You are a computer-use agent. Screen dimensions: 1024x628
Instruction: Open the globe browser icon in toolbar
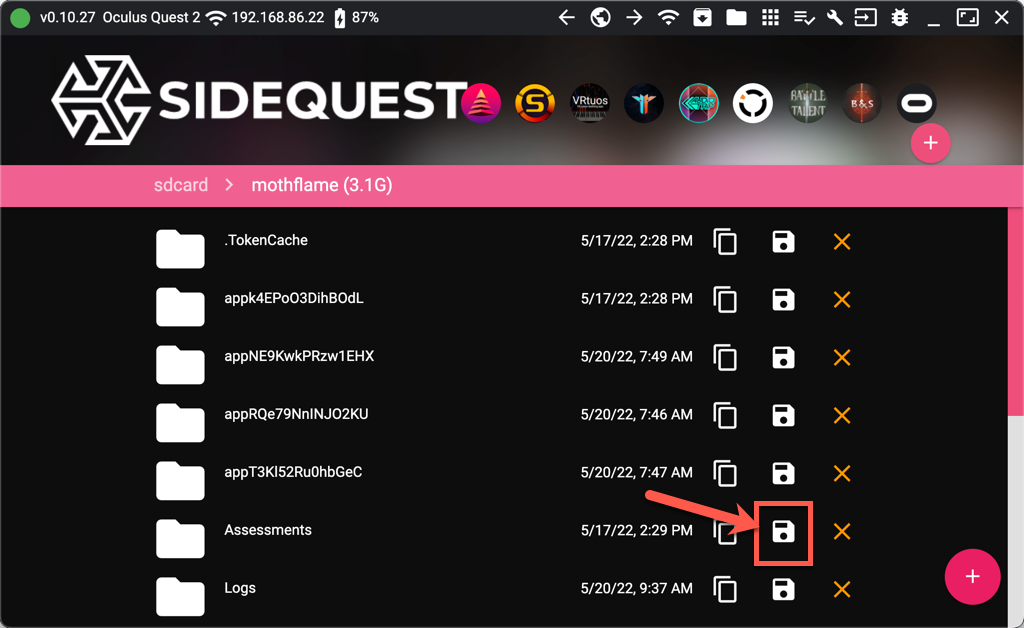pos(600,18)
